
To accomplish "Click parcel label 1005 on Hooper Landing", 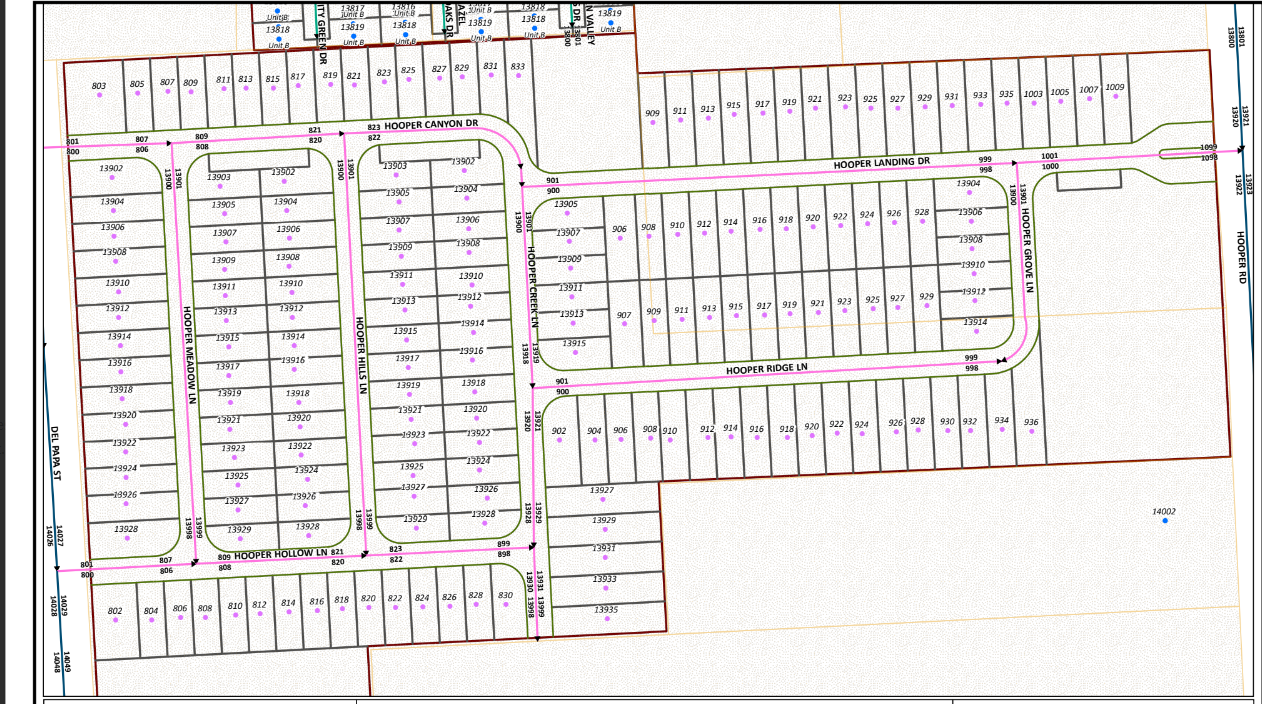I will tap(1059, 92).
